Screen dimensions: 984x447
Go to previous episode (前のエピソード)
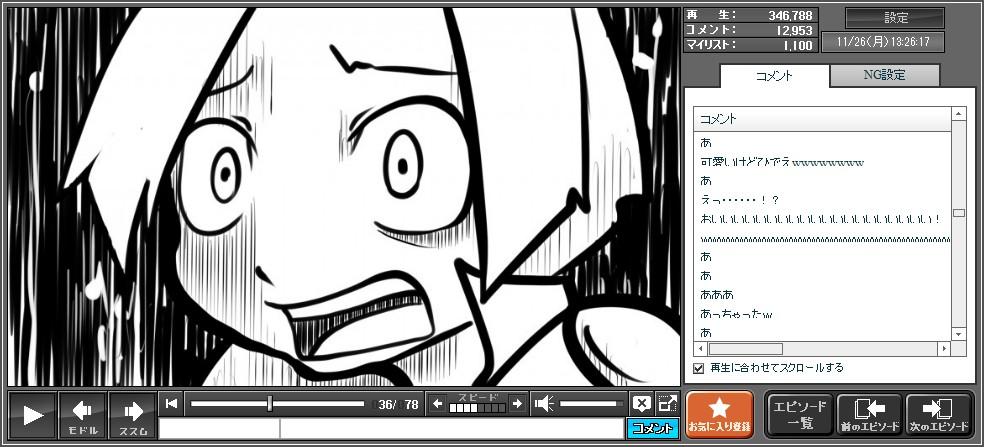pyautogui.click(x=869, y=415)
